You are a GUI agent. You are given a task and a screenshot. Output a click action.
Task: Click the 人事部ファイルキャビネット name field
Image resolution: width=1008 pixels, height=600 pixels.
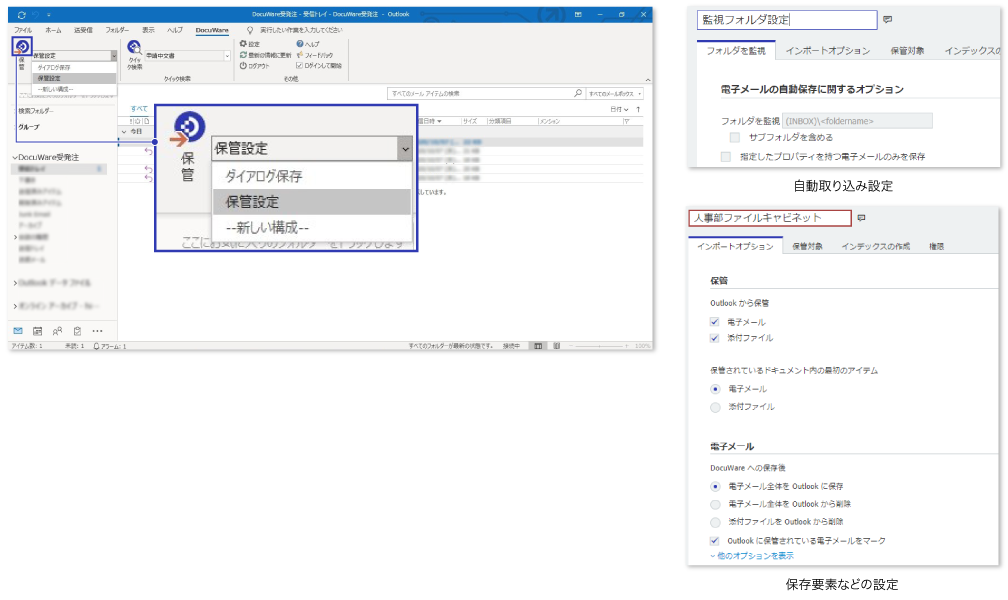(x=769, y=217)
